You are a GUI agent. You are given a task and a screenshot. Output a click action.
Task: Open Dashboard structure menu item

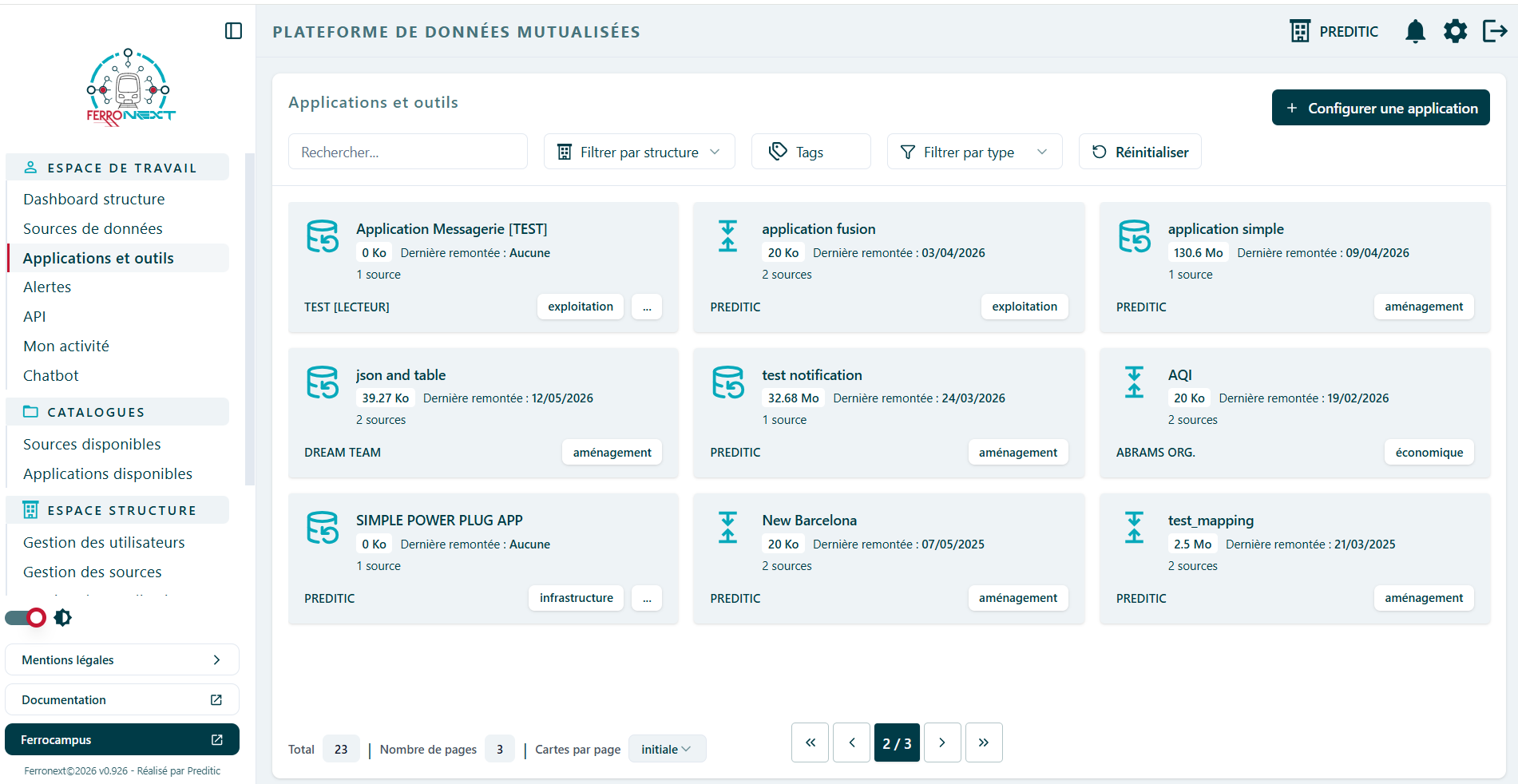coord(94,199)
